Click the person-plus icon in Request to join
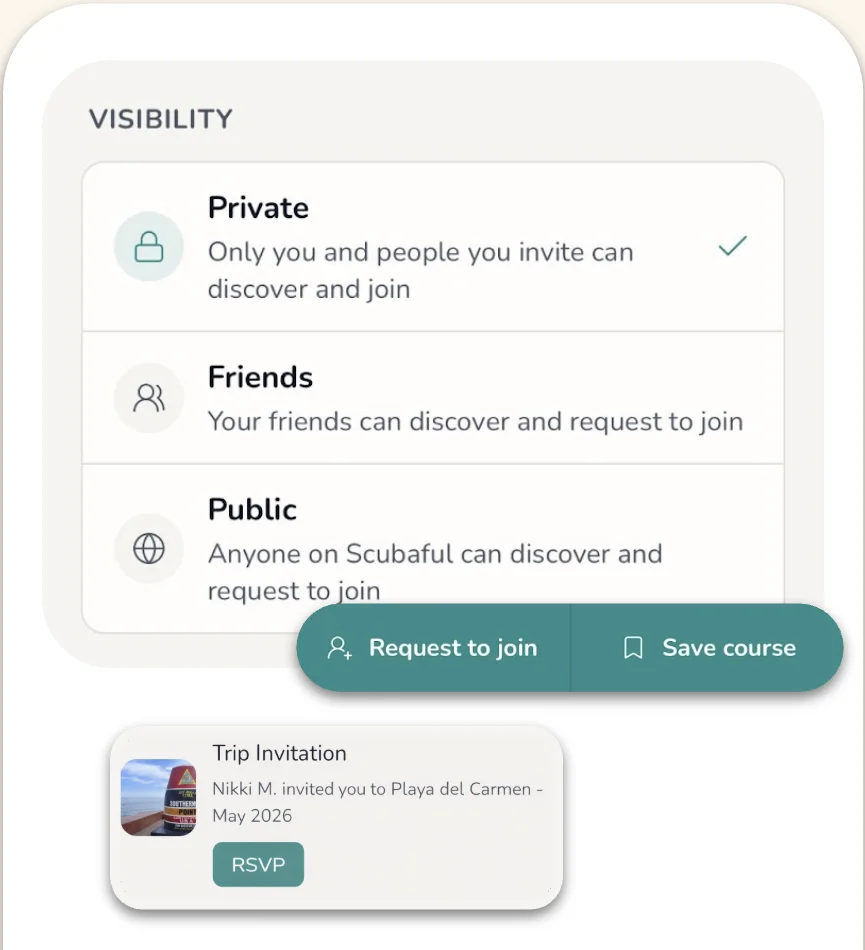Image resolution: width=865 pixels, height=950 pixels. point(339,648)
